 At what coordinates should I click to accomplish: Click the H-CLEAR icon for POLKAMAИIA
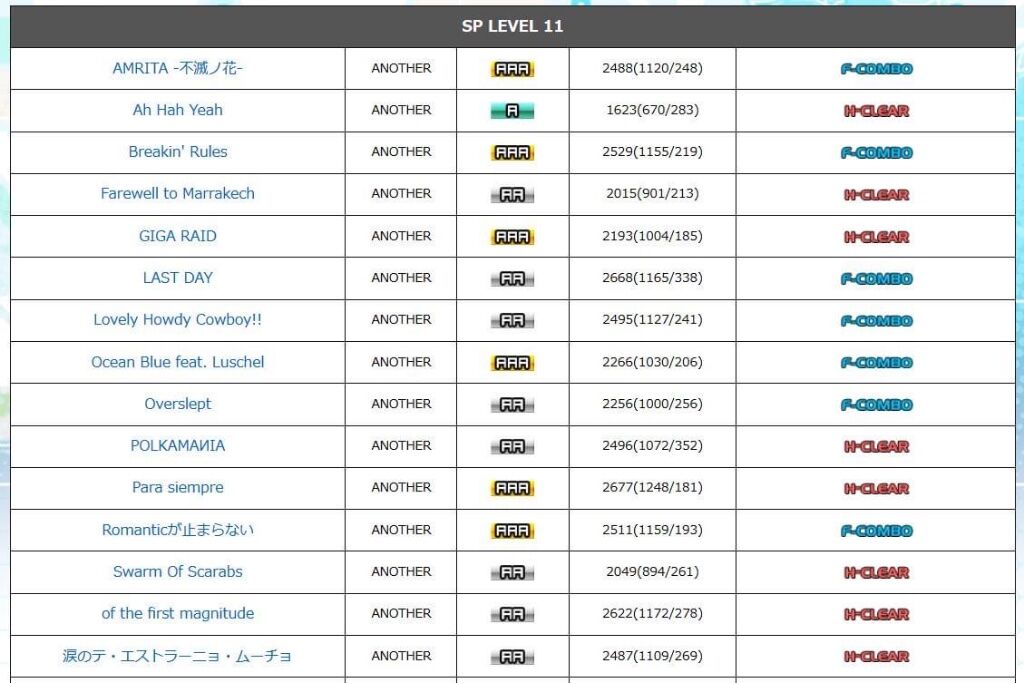click(876, 446)
